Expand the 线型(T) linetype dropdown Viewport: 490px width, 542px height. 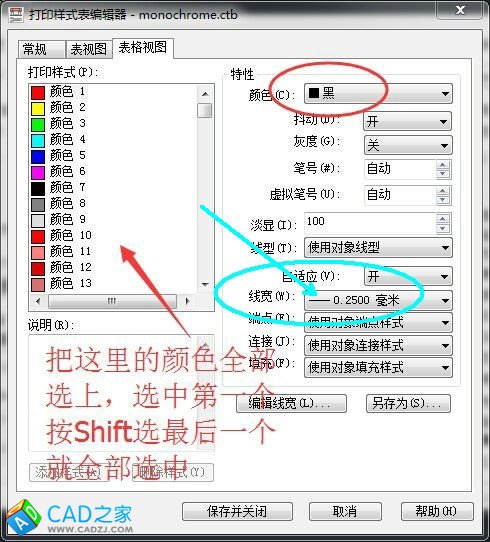378,247
